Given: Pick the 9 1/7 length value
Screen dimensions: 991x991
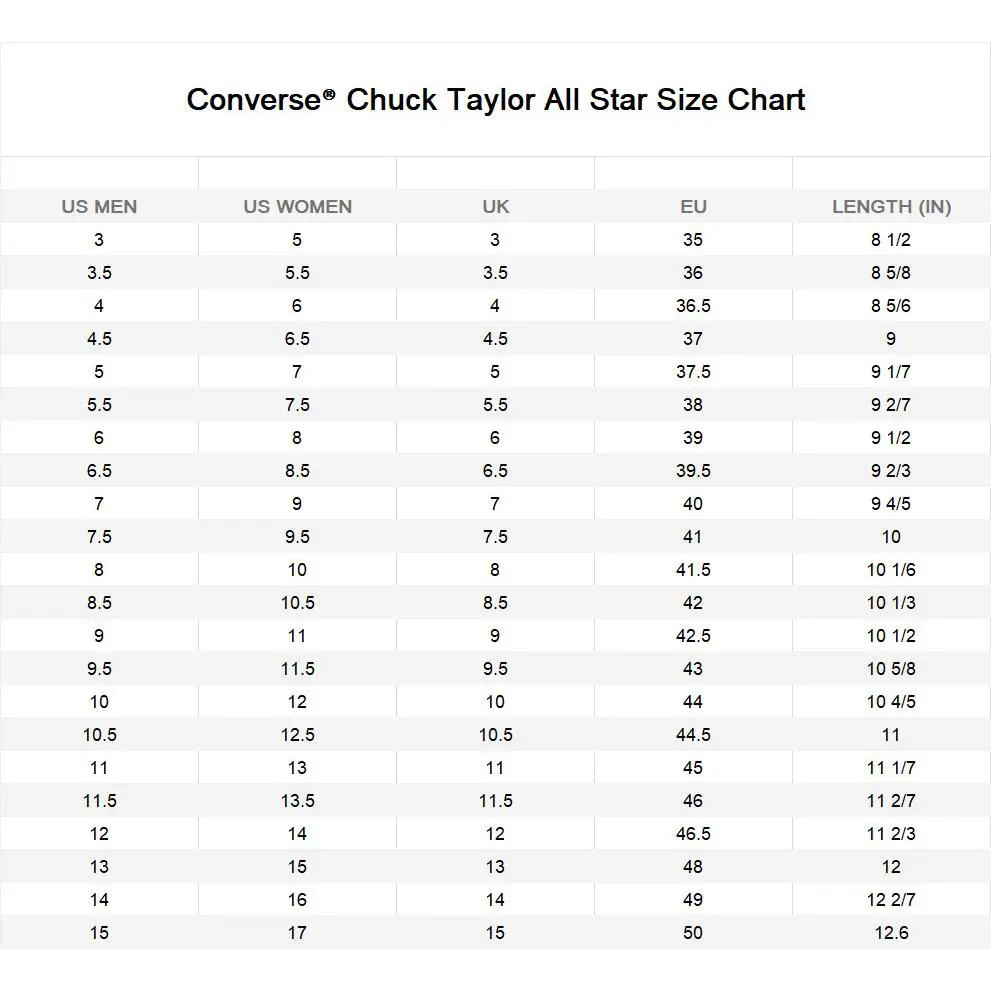Looking at the screenshot, I should coord(891,372).
